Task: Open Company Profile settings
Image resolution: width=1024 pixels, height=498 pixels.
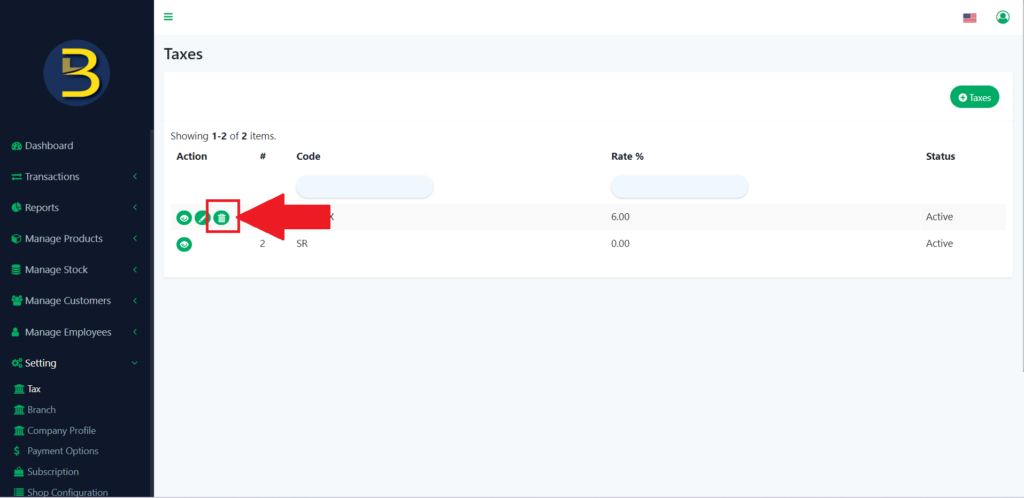Action: 61,431
